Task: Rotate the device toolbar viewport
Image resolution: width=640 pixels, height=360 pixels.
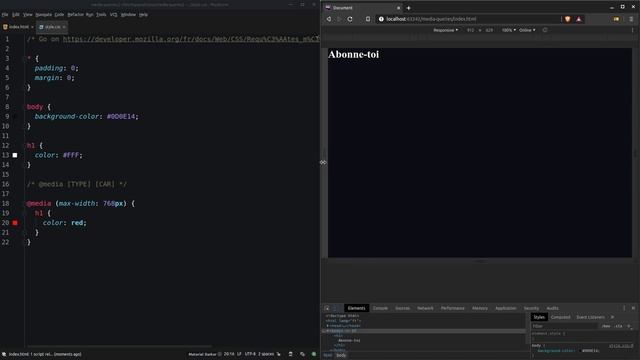Action: coord(545,30)
